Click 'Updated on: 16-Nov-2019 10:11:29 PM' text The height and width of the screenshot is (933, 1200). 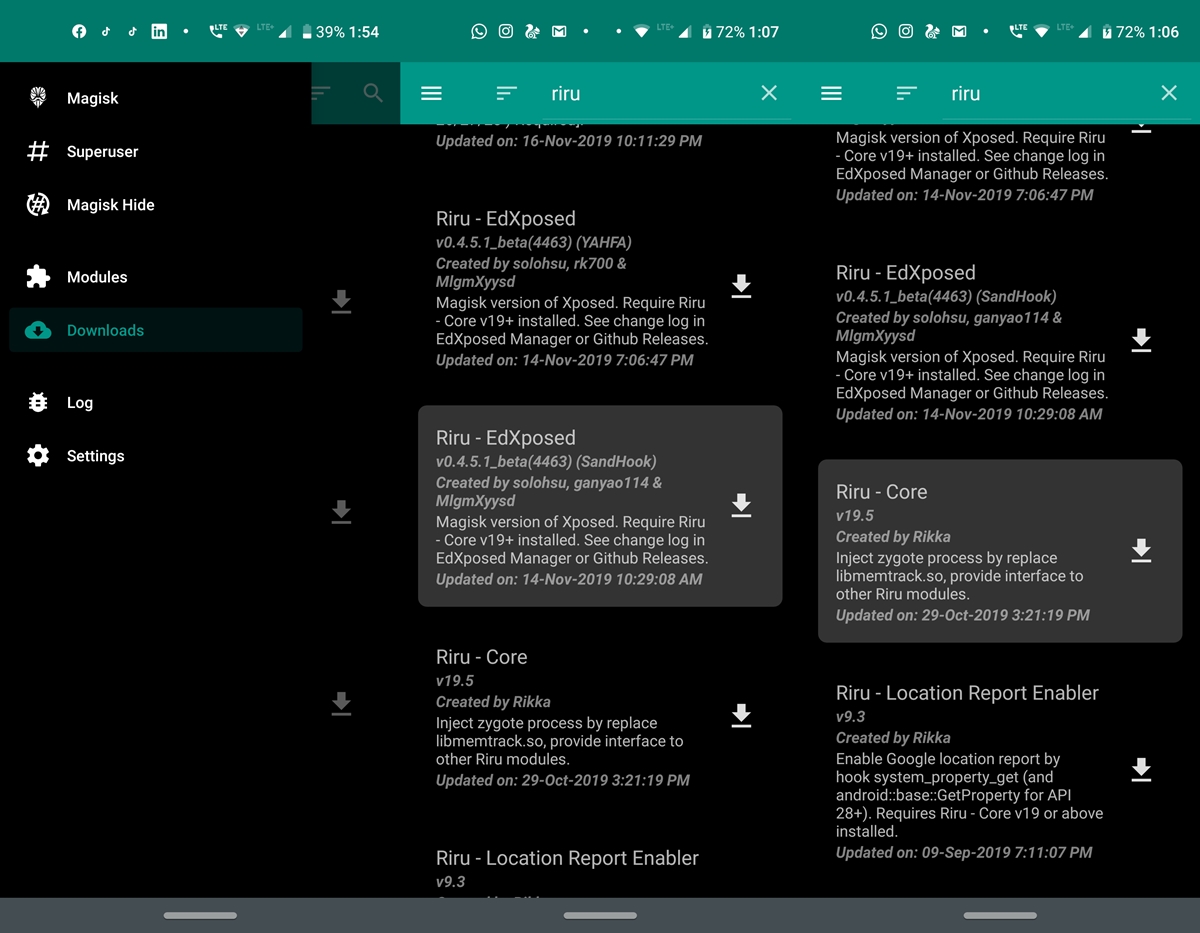click(x=569, y=141)
